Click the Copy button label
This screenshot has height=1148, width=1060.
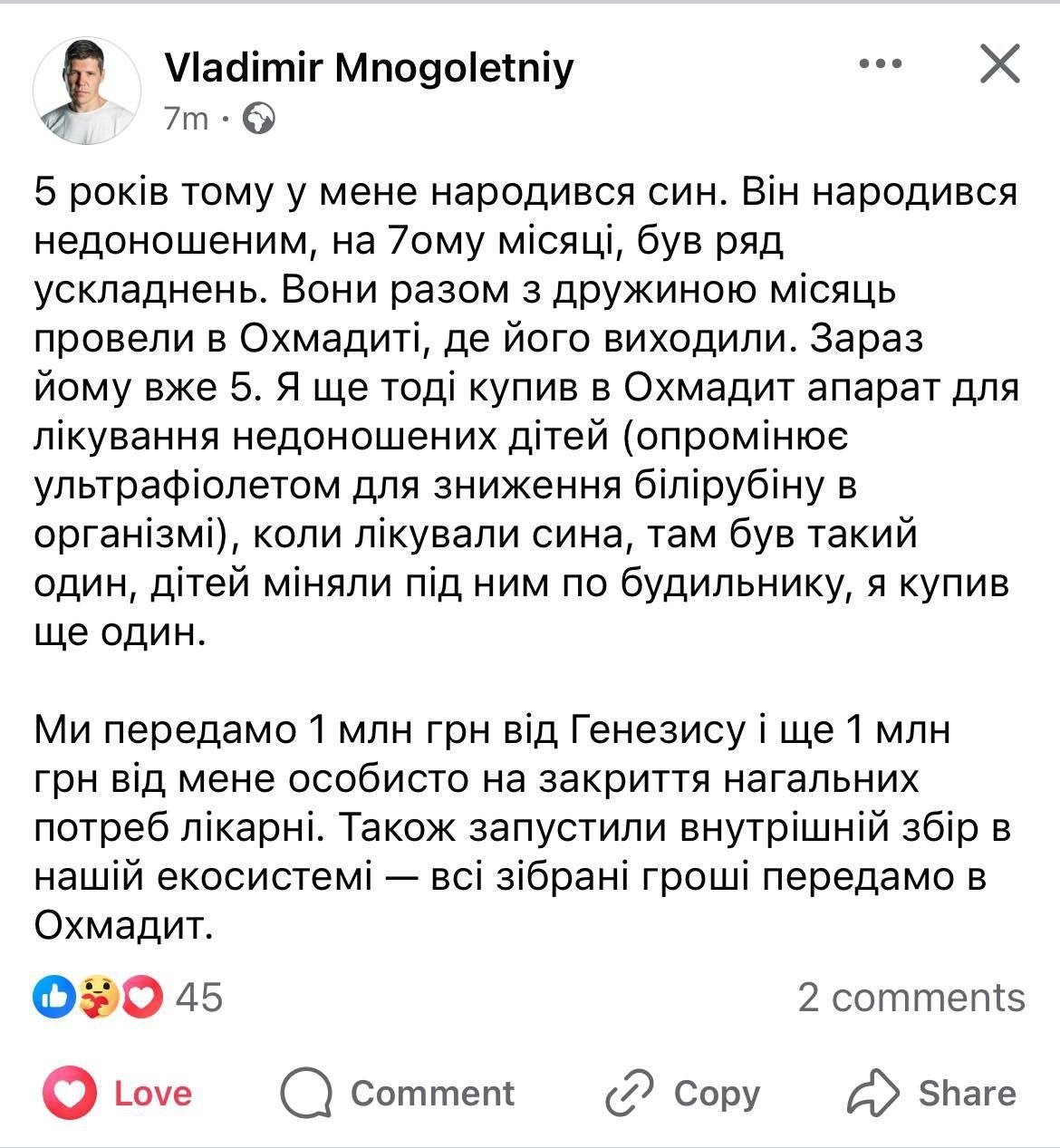[717, 1095]
